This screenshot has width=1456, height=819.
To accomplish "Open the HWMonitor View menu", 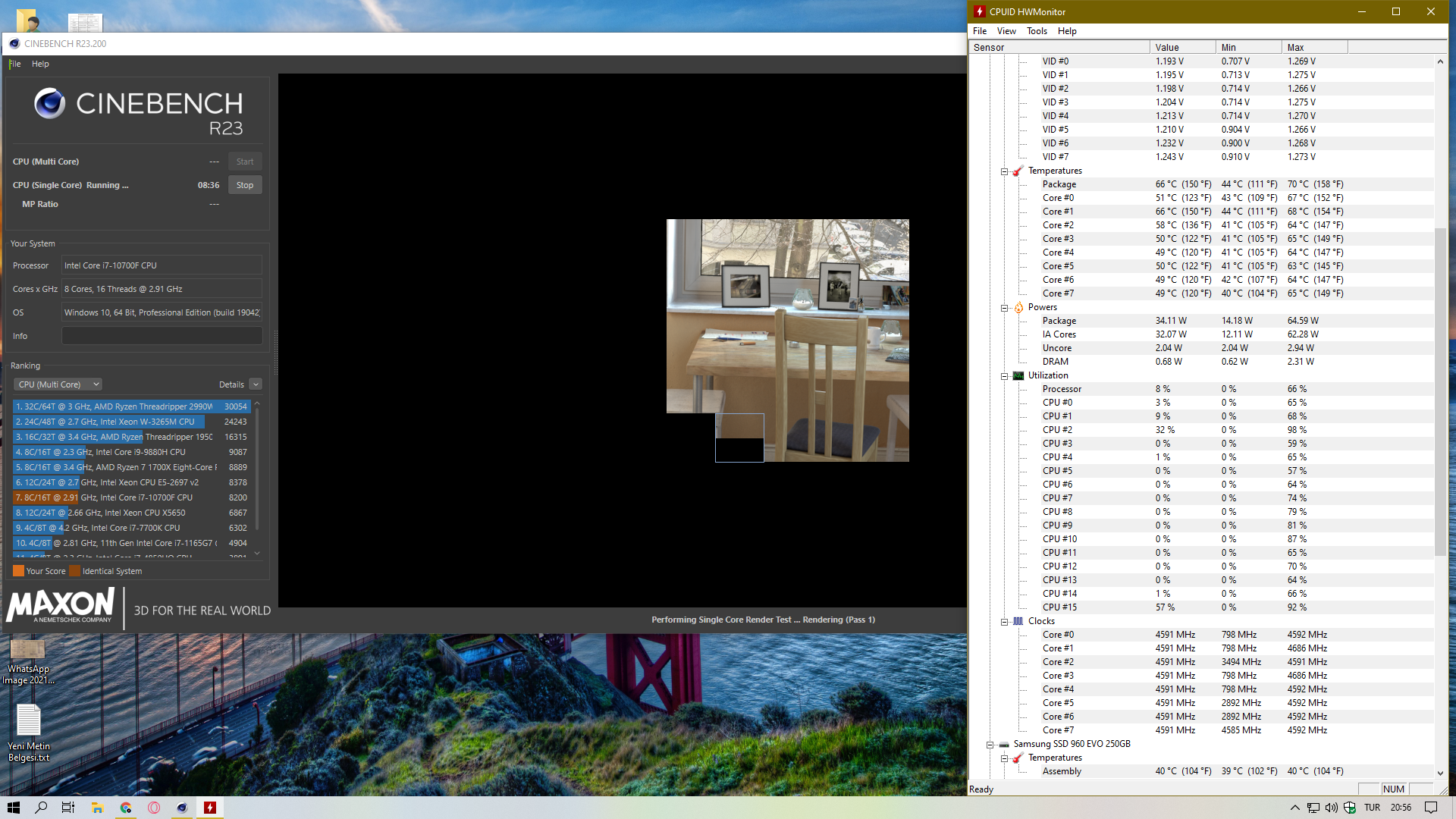I will click(x=1006, y=31).
